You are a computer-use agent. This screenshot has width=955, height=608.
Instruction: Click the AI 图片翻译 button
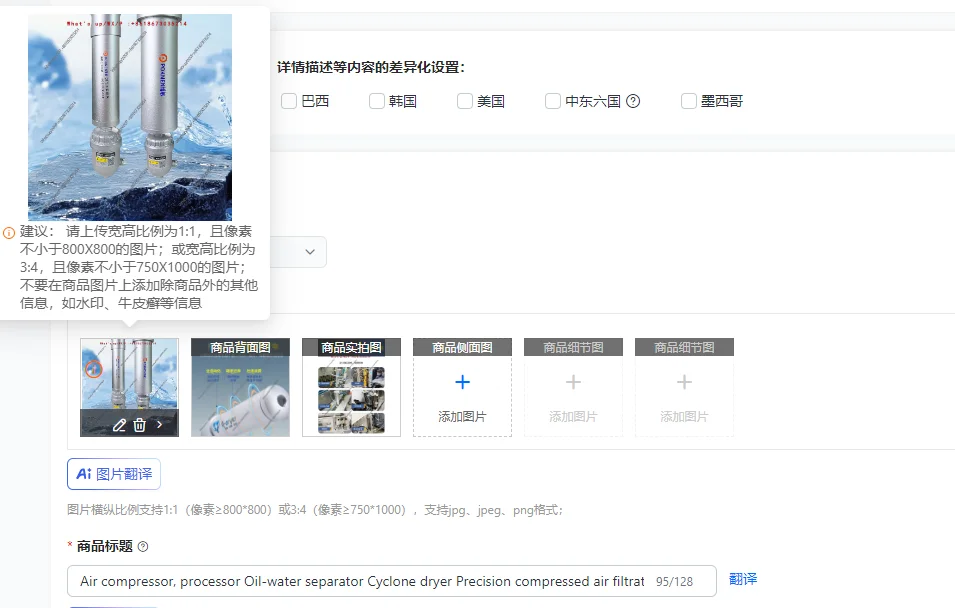pos(114,474)
